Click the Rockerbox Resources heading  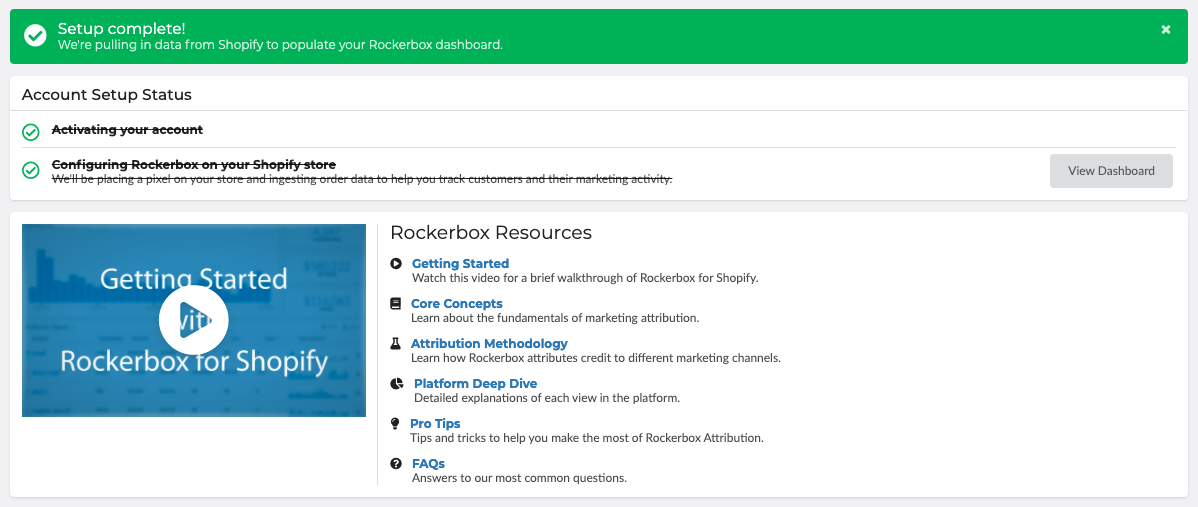coord(491,232)
